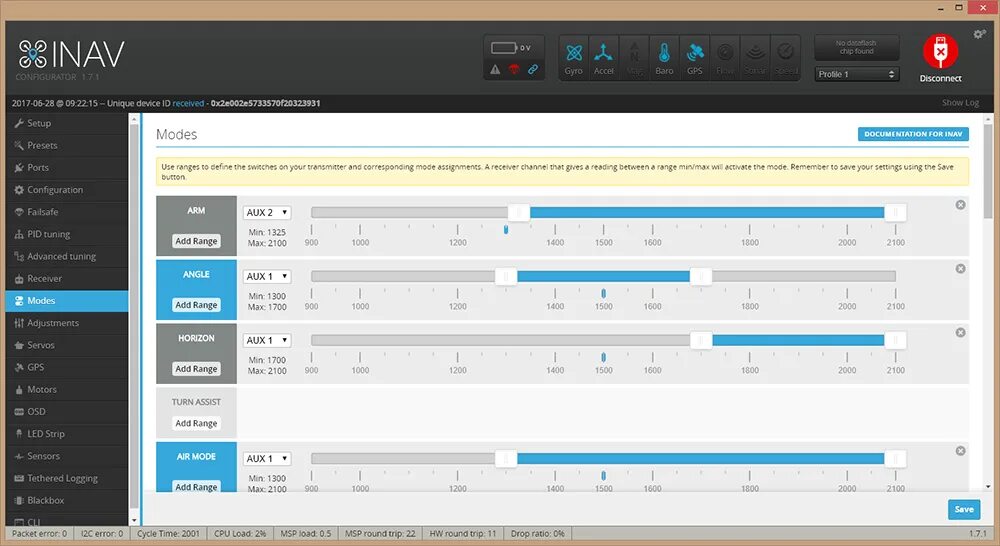Click Add Range under TURN ASSIST

coord(196,423)
